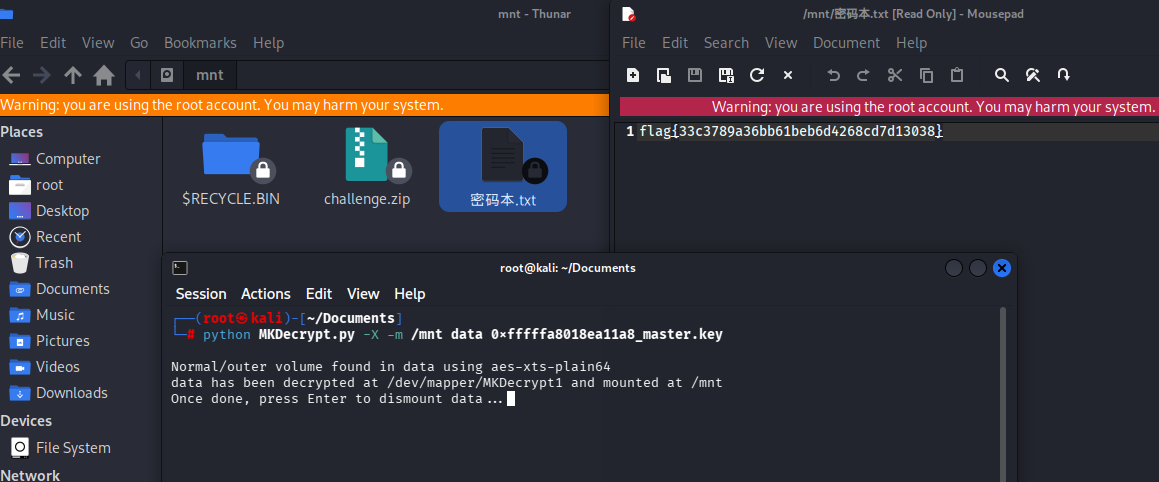Navigate to parent folder with up arrow
This screenshot has width=1159, height=482.
pyautogui.click(x=72, y=75)
